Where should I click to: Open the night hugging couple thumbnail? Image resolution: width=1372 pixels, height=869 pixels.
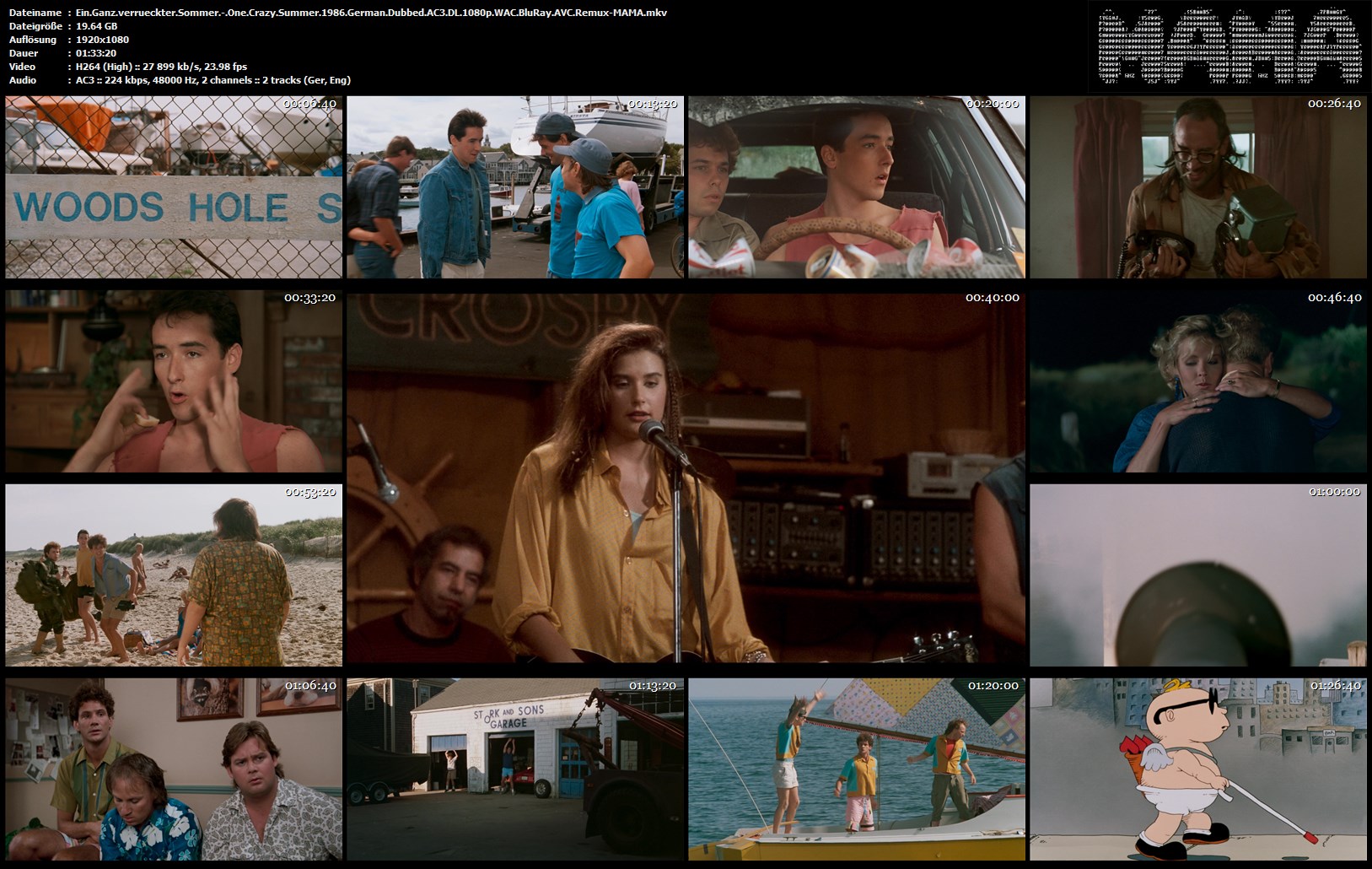1198,381
